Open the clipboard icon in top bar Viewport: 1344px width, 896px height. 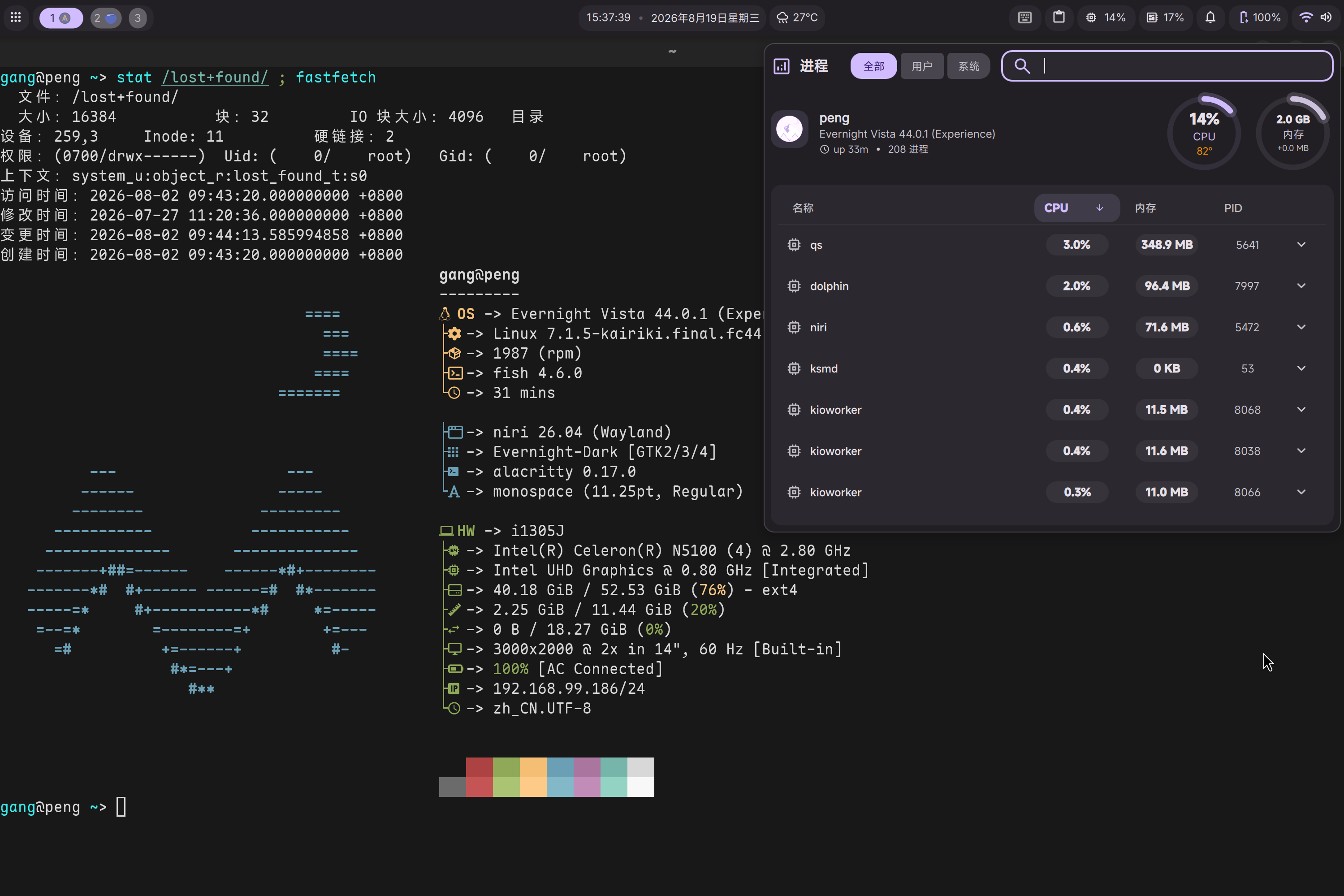(x=1059, y=18)
